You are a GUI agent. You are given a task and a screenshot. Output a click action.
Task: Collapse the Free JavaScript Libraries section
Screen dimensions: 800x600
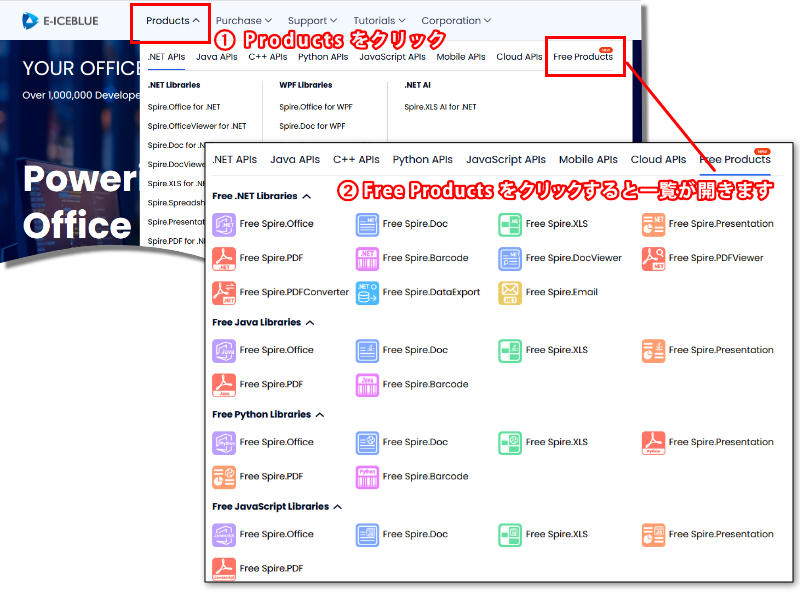tap(337, 507)
